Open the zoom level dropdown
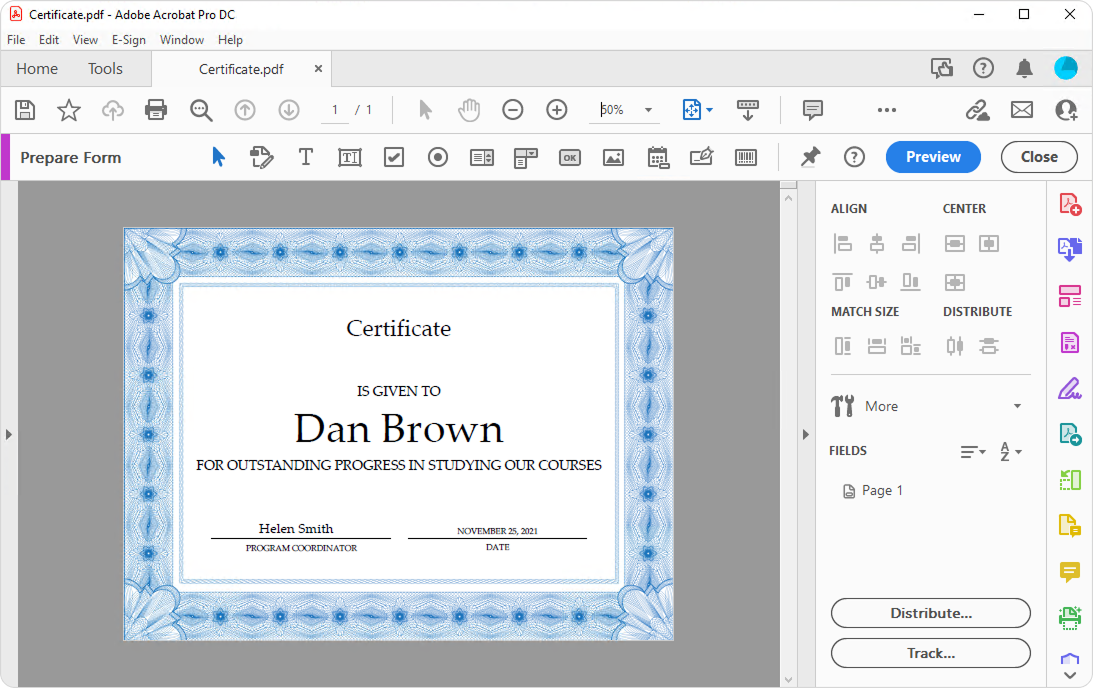 point(648,110)
